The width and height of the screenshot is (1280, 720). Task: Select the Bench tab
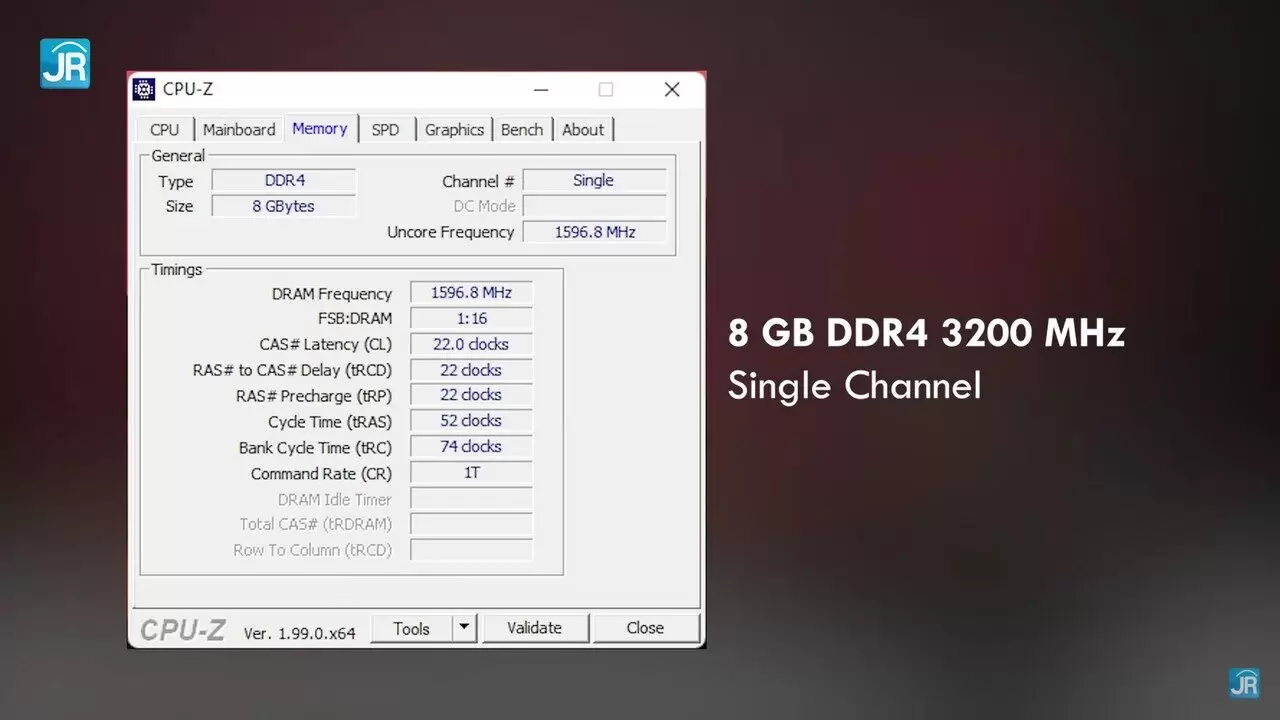(521, 129)
